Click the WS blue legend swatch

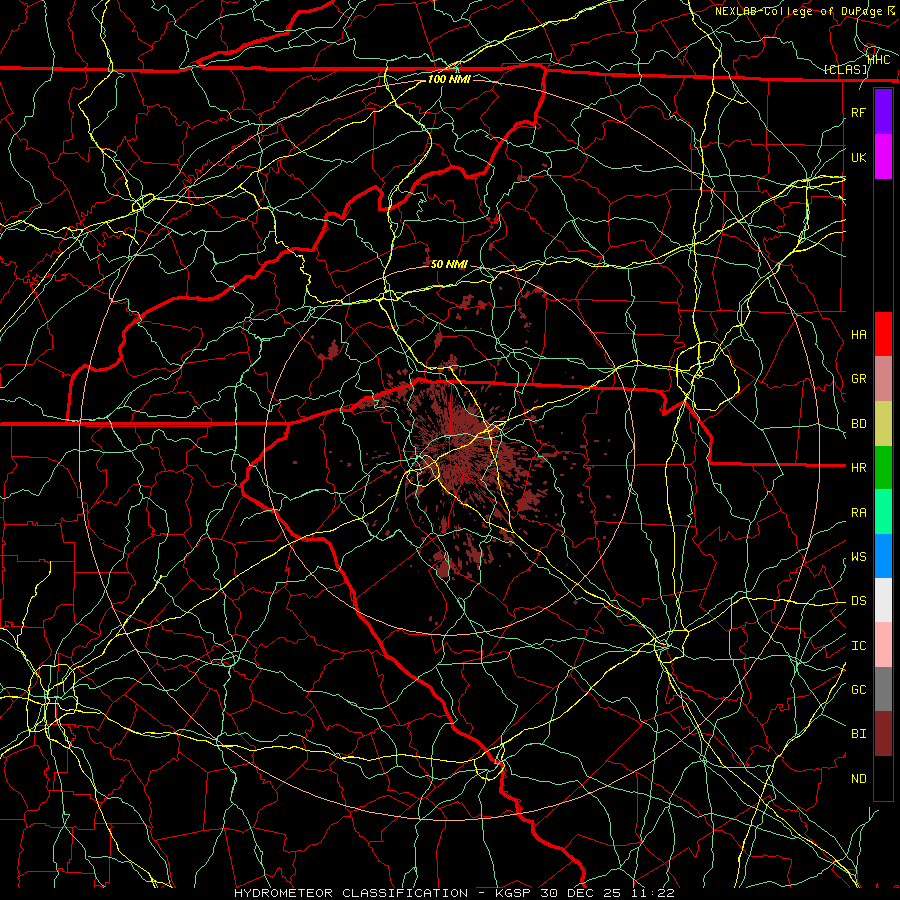(x=883, y=556)
